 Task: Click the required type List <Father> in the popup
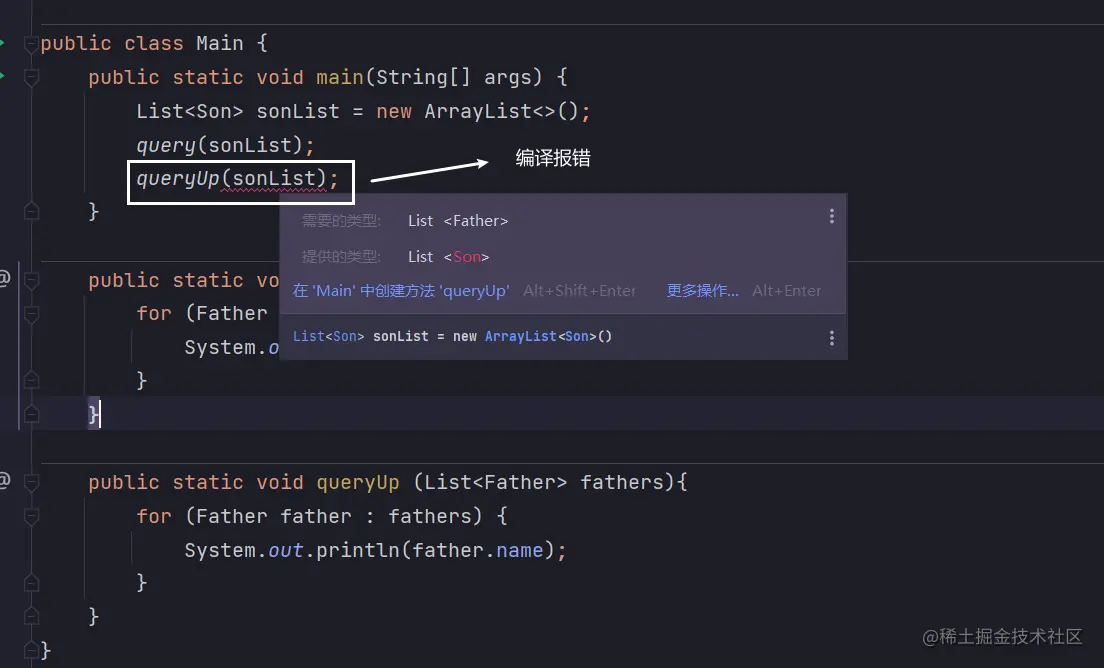pyautogui.click(x=458, y=221)
